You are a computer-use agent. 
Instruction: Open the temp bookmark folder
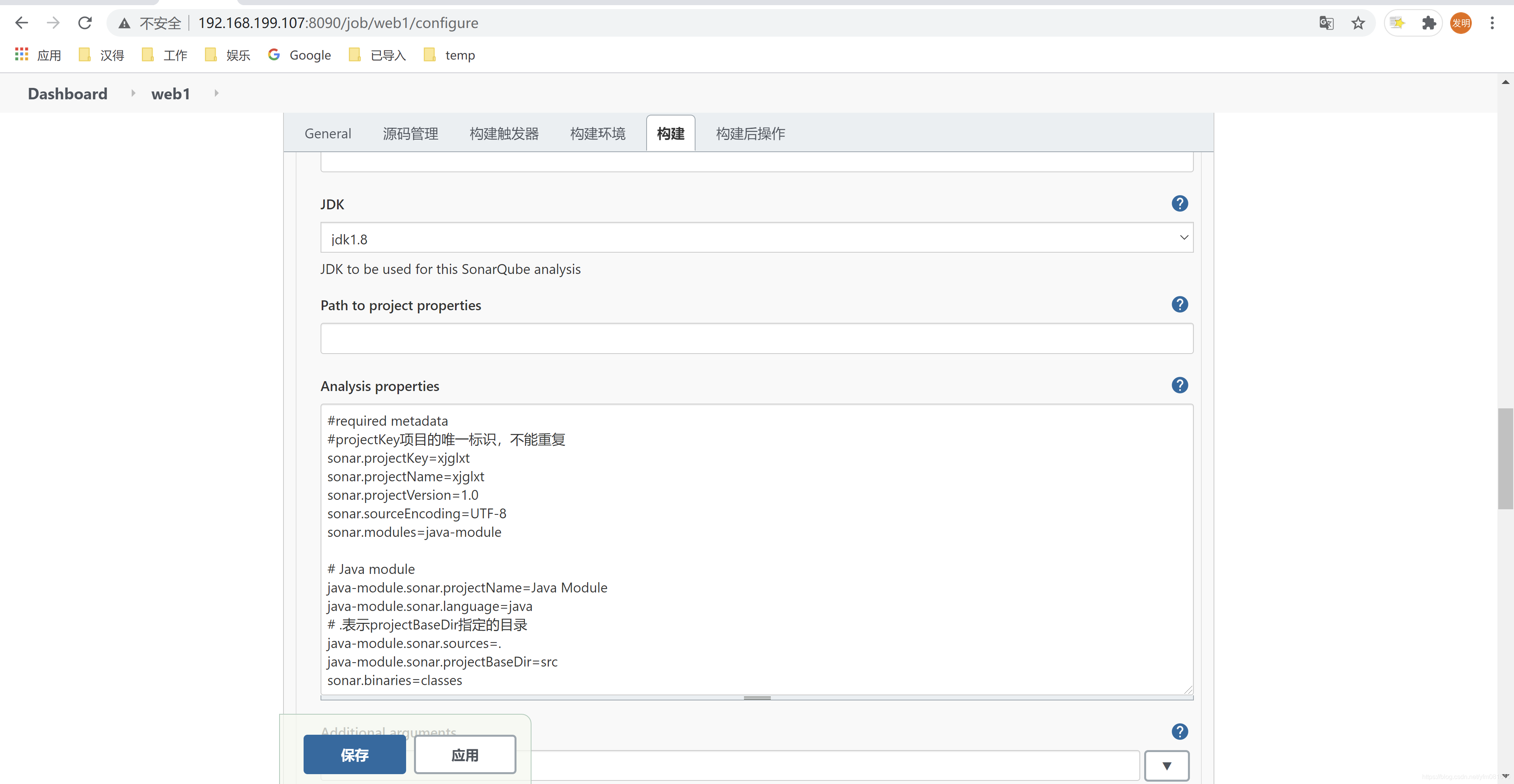[x=449, y=55]
